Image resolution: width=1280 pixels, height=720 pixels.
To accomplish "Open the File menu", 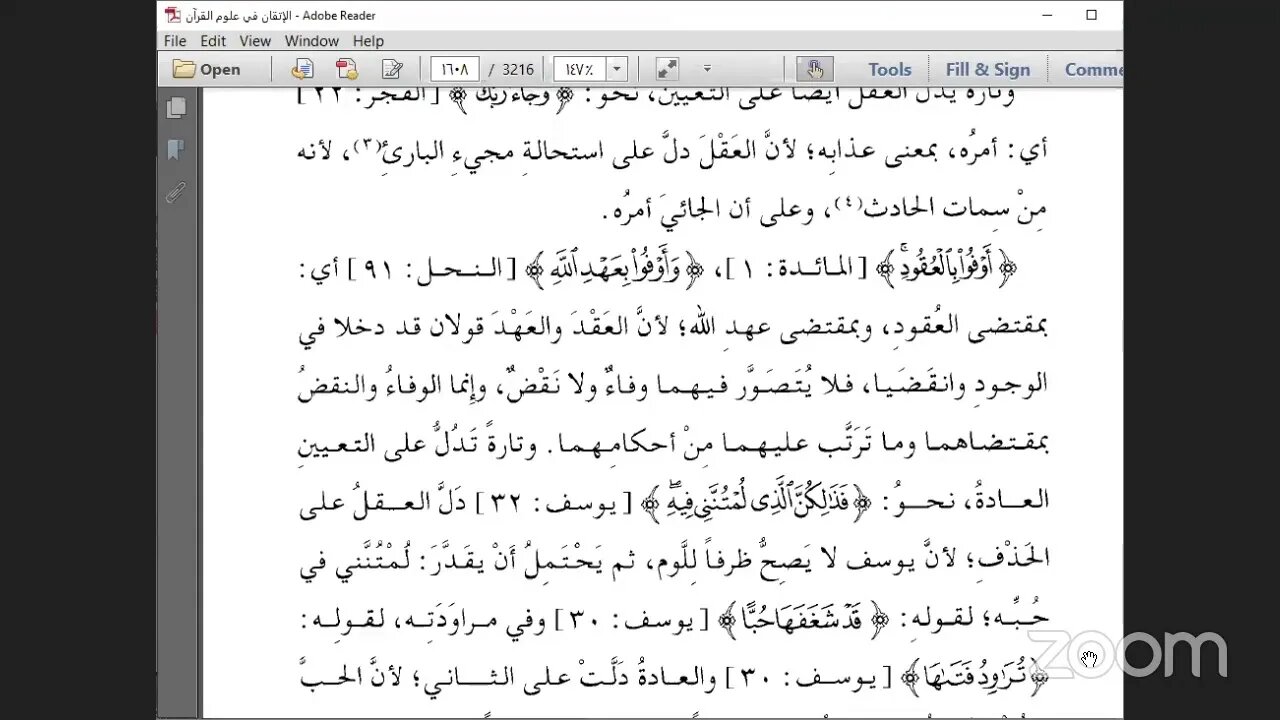I will (x=175, y=41).
